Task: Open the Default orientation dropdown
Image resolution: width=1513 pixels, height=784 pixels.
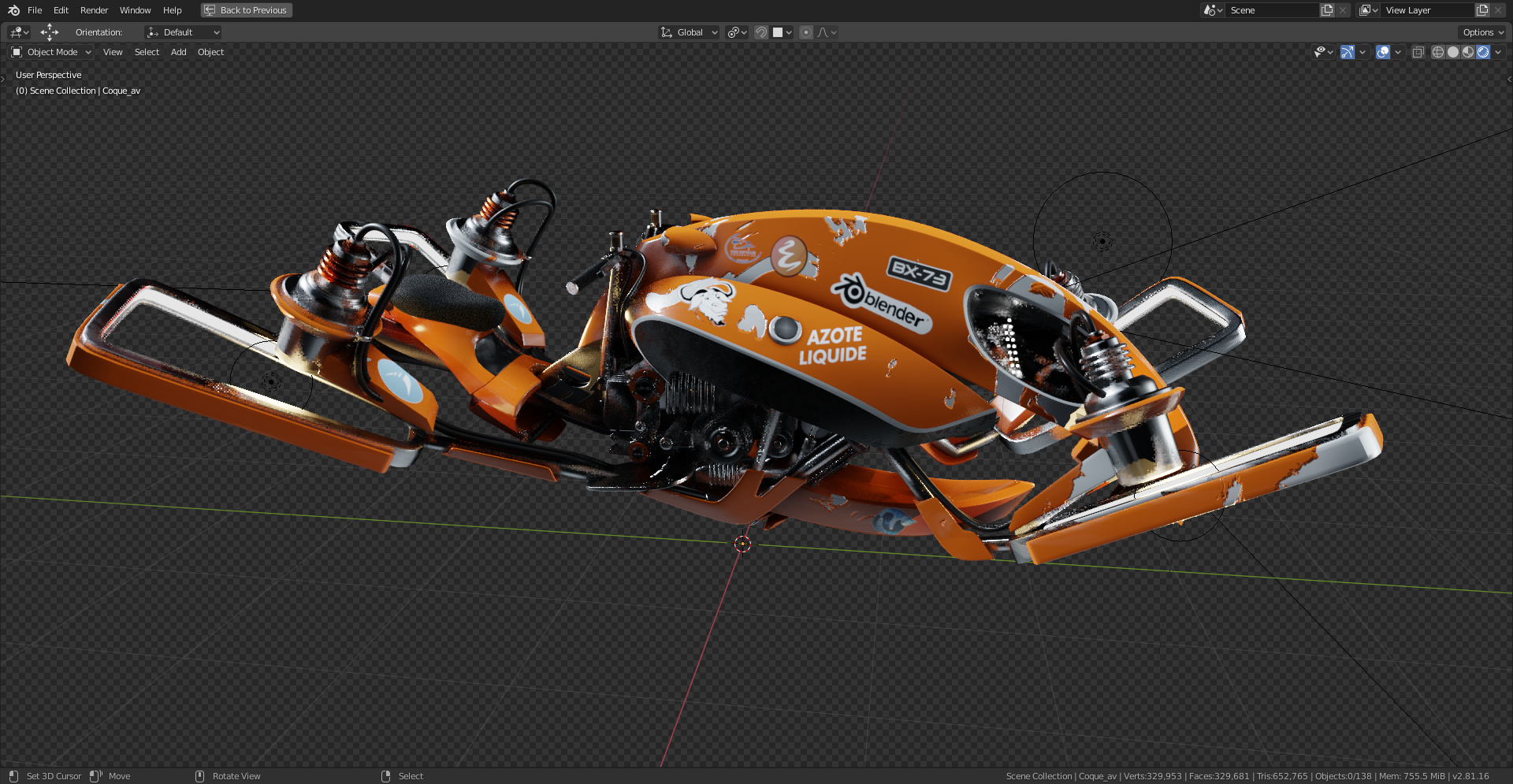Action: [183, 32]
